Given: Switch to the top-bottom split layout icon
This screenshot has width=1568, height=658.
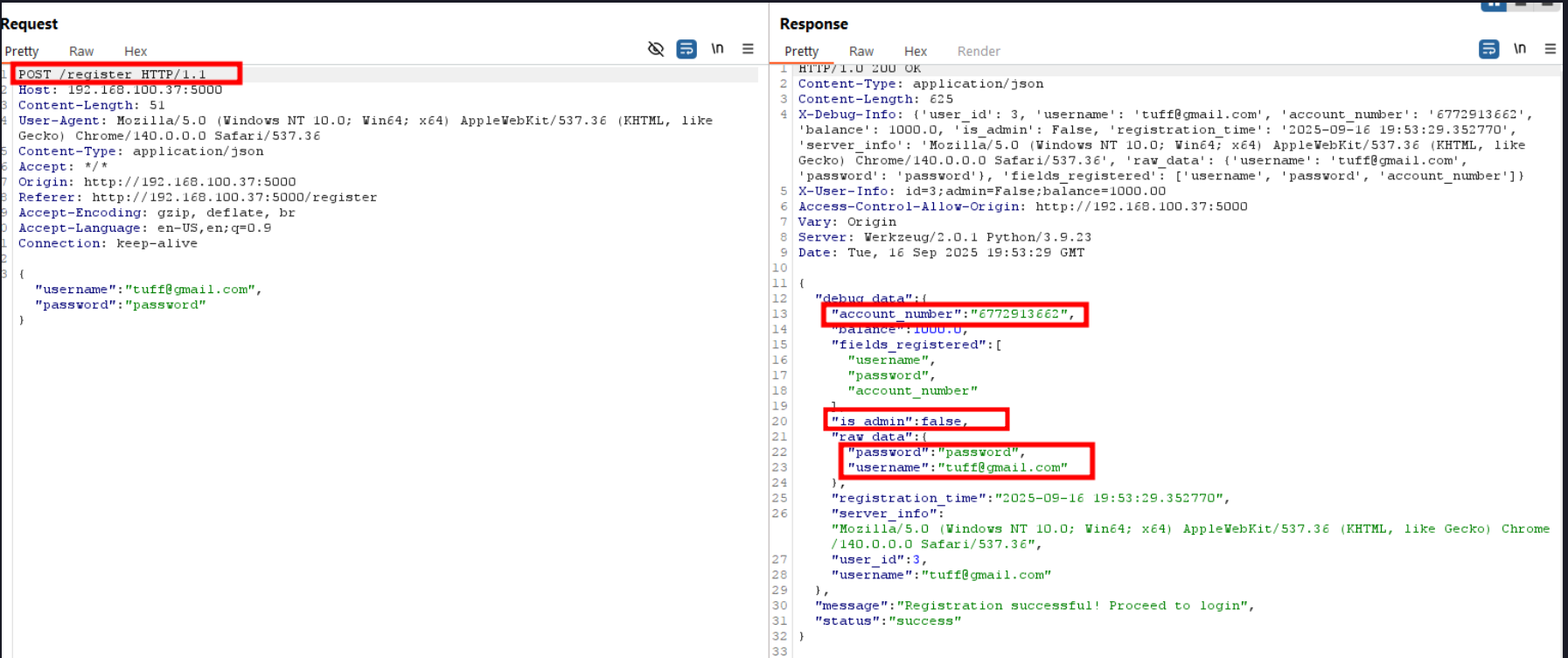Looking at the screenshot, I should tap(1522, 4).
